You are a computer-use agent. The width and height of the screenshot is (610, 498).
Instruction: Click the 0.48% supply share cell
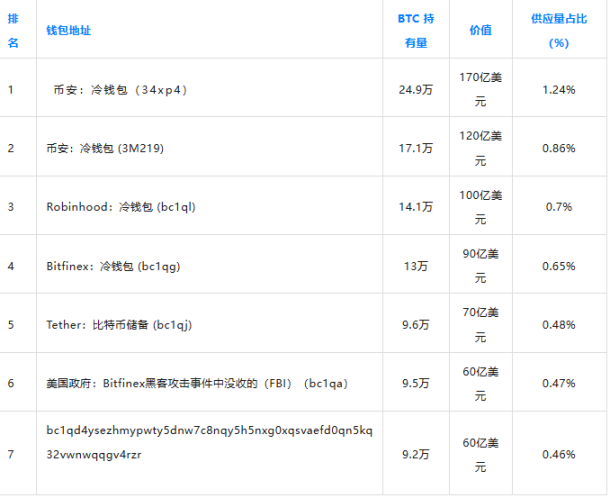pos(558,325)
